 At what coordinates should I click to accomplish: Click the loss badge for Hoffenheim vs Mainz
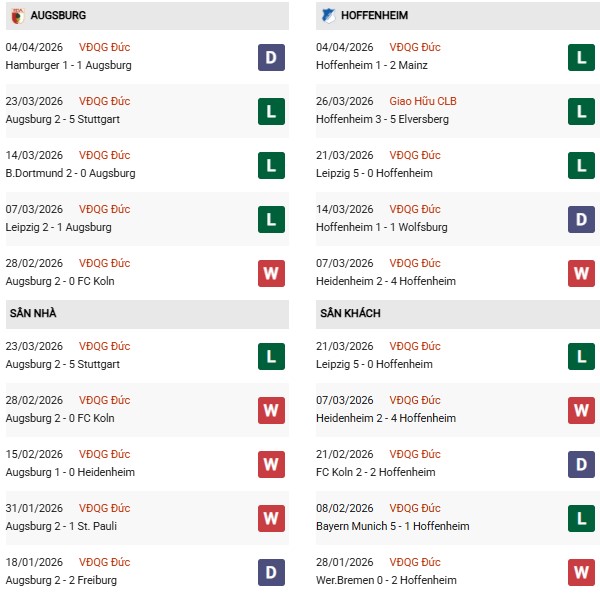point(581,57)
